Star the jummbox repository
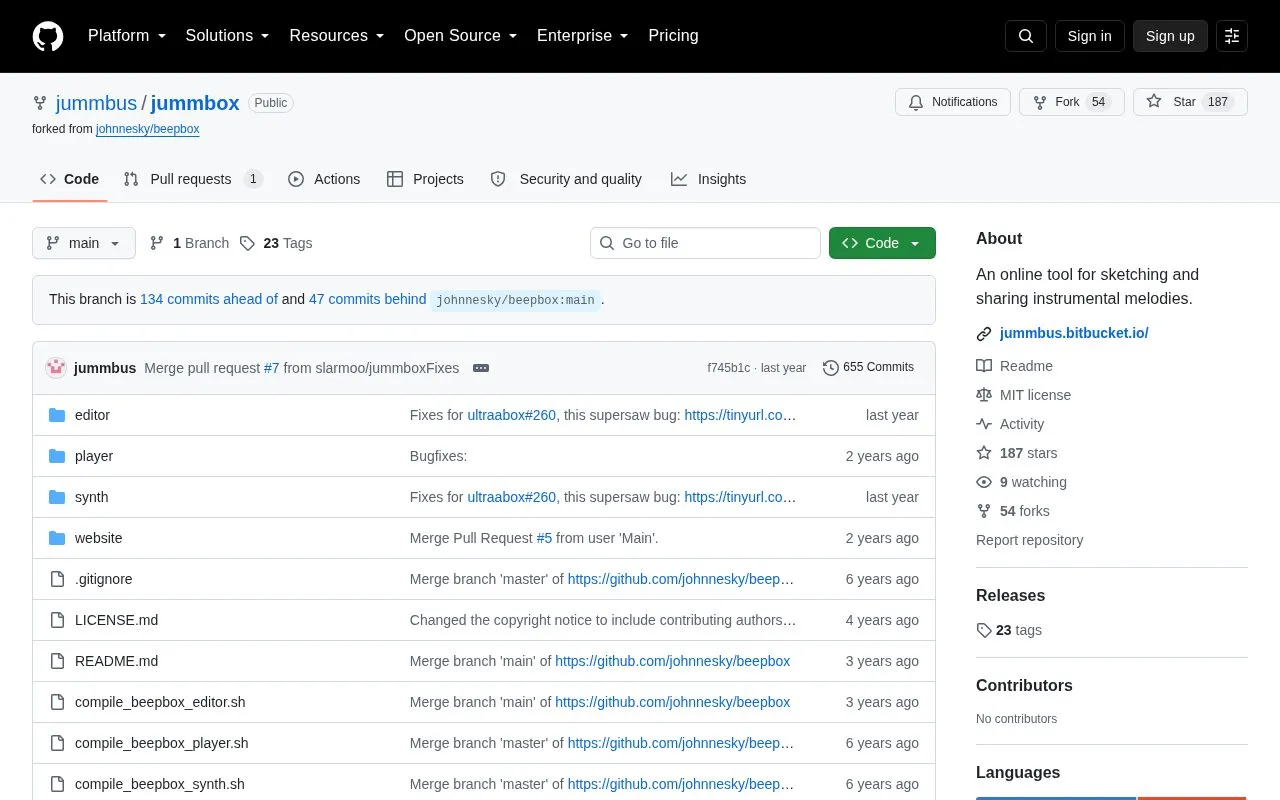 pyautogui.click(x=1190, y=102)
